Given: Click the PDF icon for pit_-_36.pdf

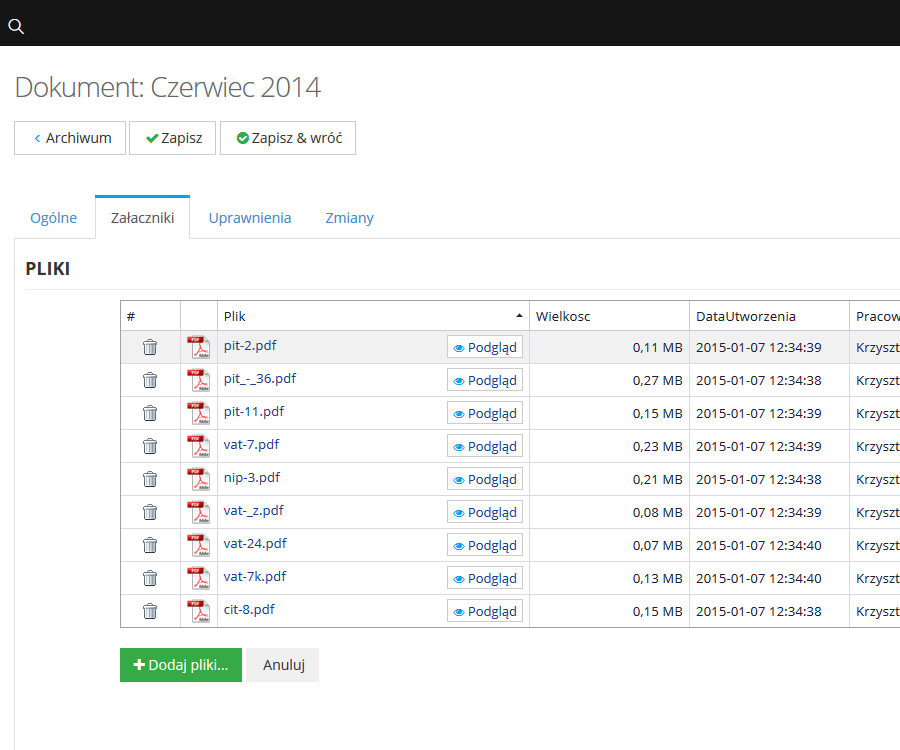Looking at the screenshot, I should pyautogui.click(x=199, y=380).
